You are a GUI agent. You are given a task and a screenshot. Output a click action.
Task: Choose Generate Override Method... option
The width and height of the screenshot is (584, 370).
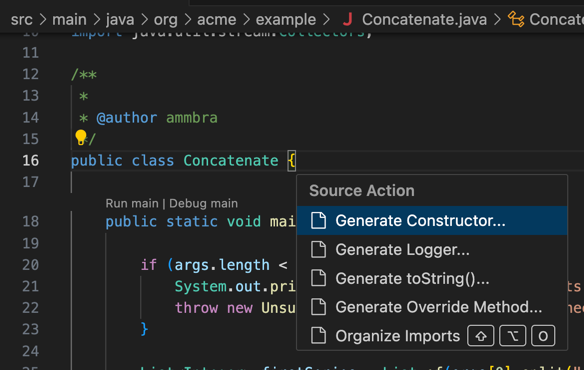[x=432, y=307]
